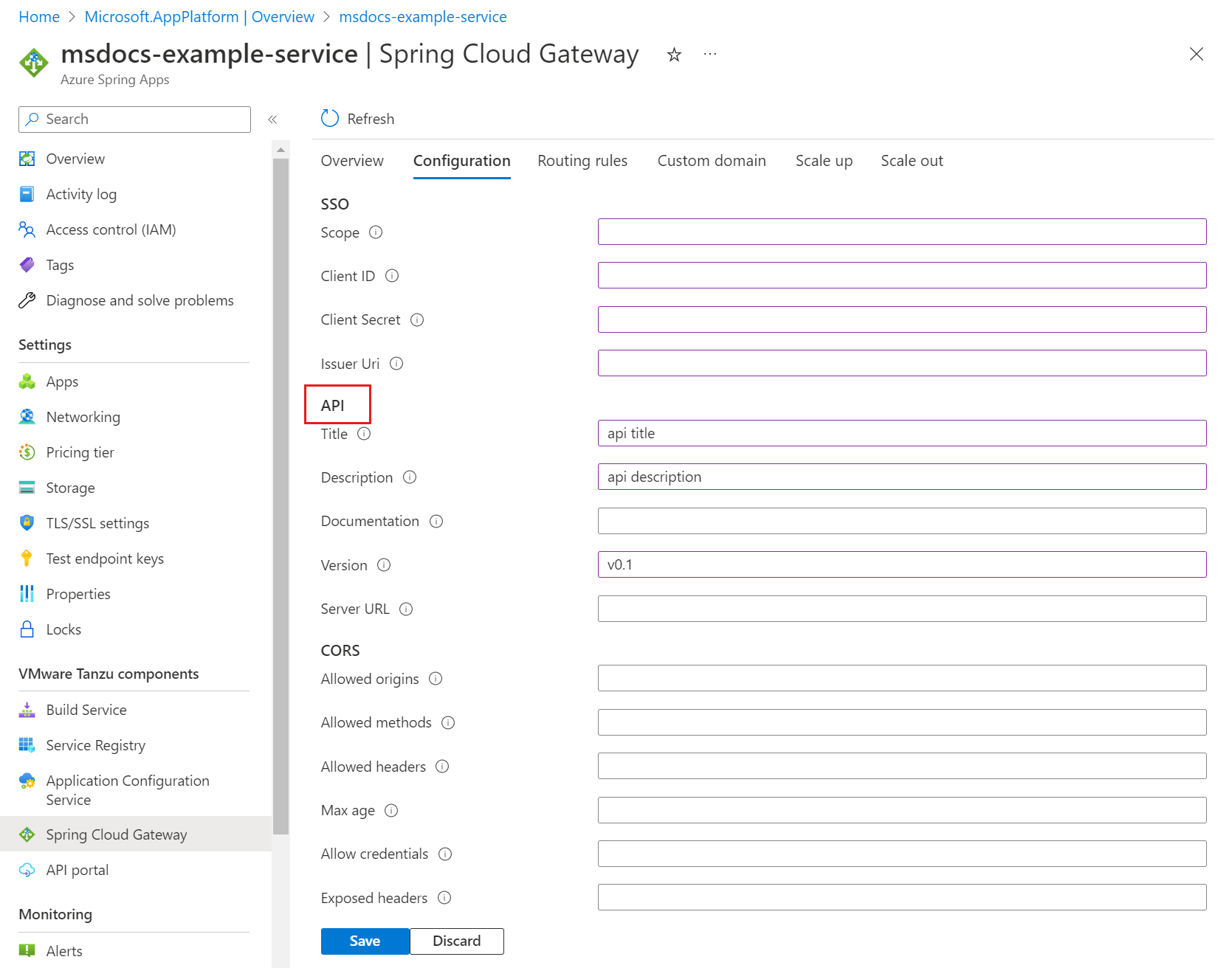View the Pricing tier
This screenshot has height=968, width=1232.
coord(79,452)
